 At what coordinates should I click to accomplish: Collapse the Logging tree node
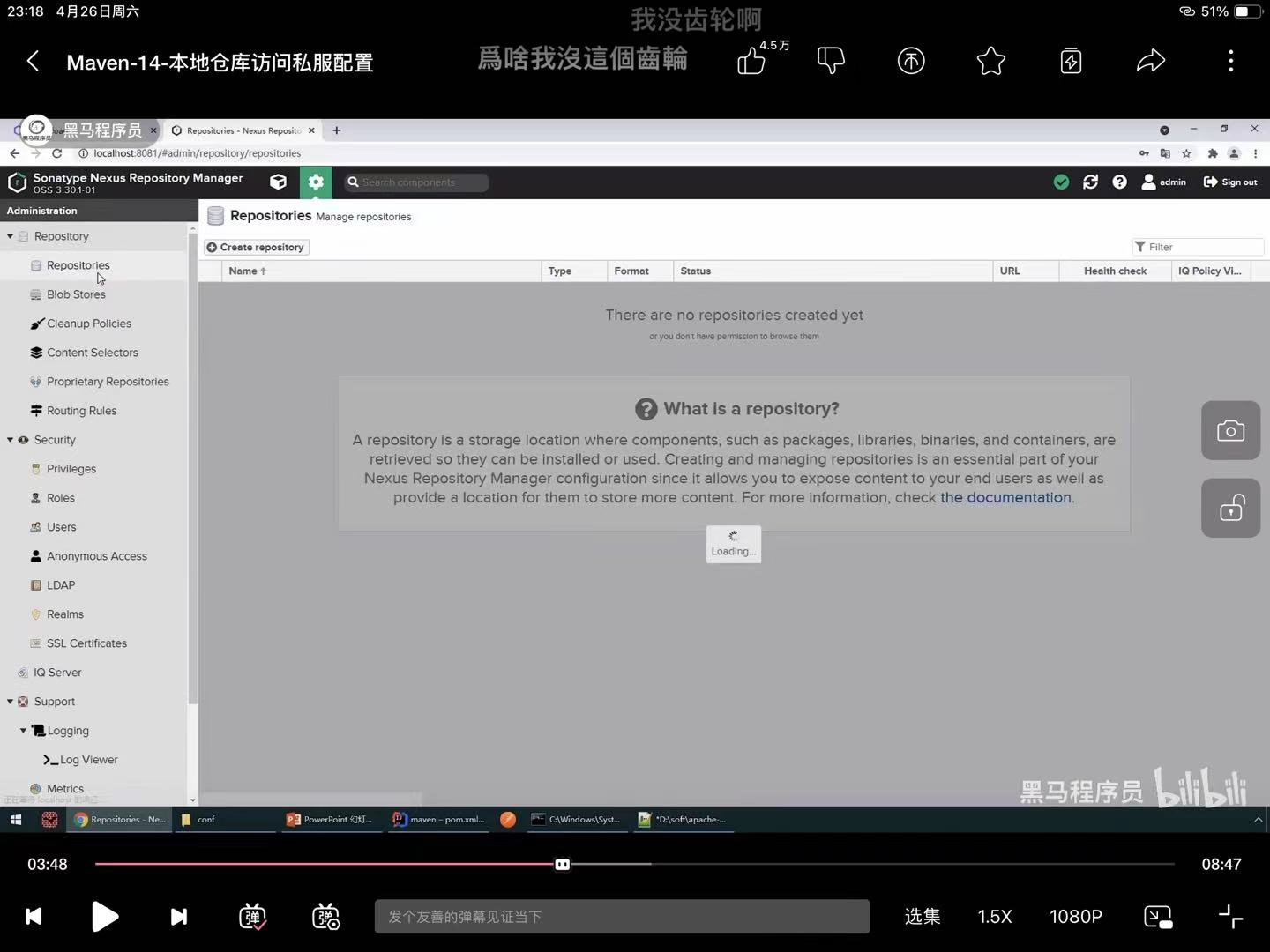point(23,731)
